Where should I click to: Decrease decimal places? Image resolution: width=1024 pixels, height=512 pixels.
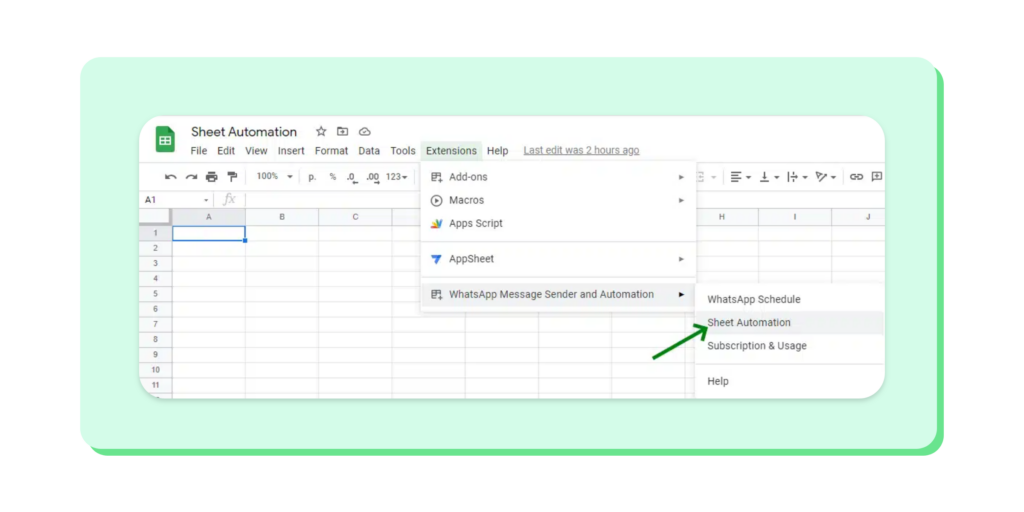pos(352,178)
